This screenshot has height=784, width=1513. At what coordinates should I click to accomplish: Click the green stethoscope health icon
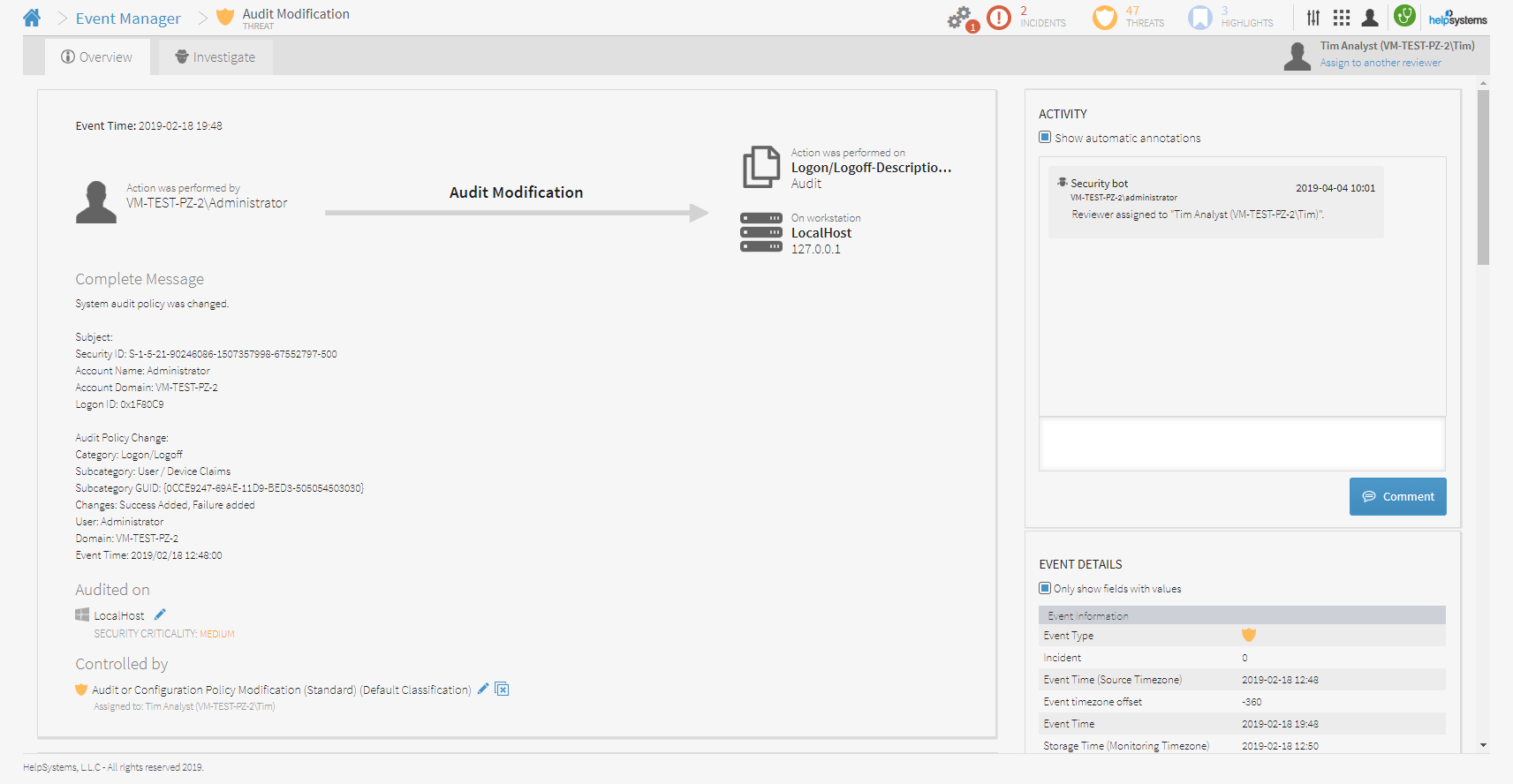click(1404, 16)
